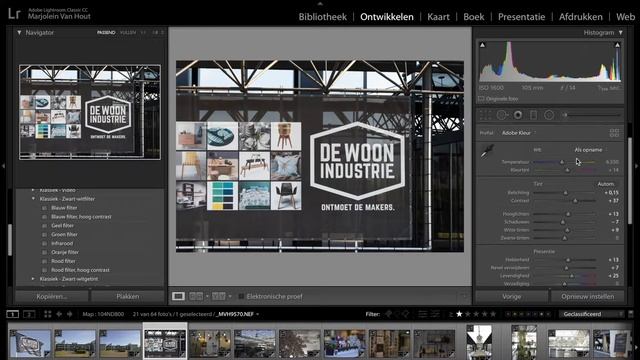Switch to Loupe view in toolbar

178,296
